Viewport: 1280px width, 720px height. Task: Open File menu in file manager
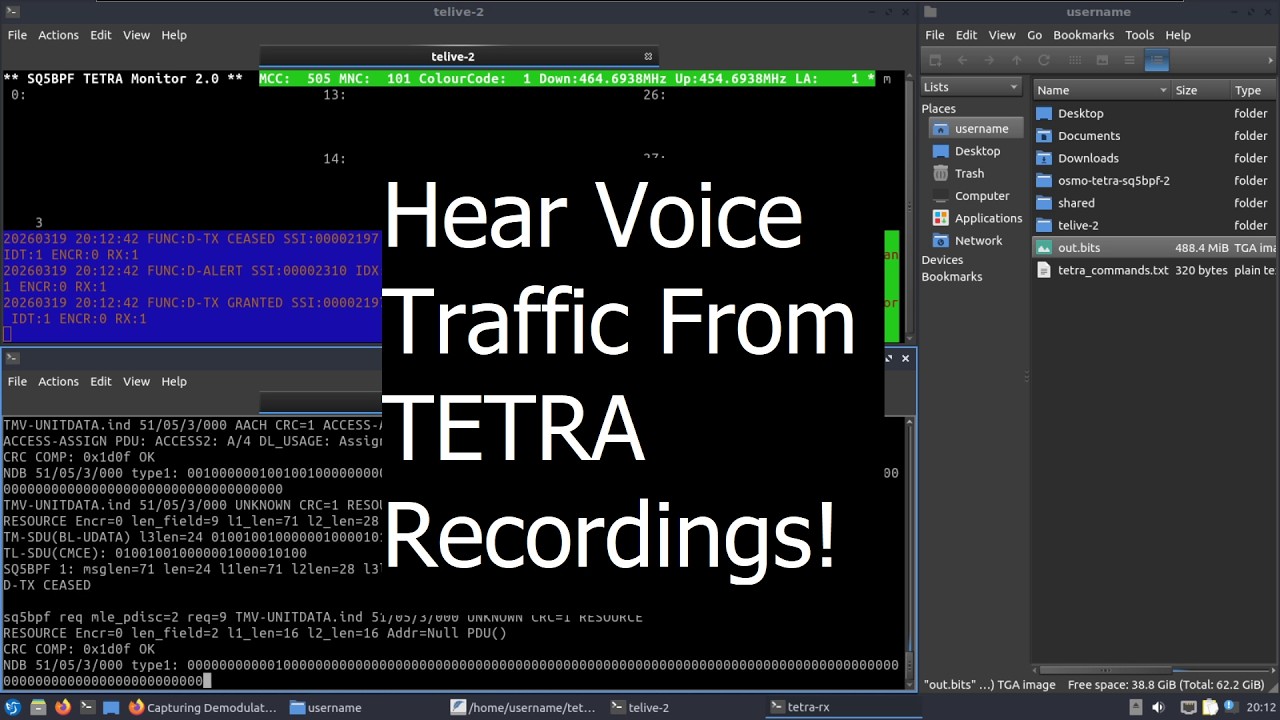[x=935, y=35]
